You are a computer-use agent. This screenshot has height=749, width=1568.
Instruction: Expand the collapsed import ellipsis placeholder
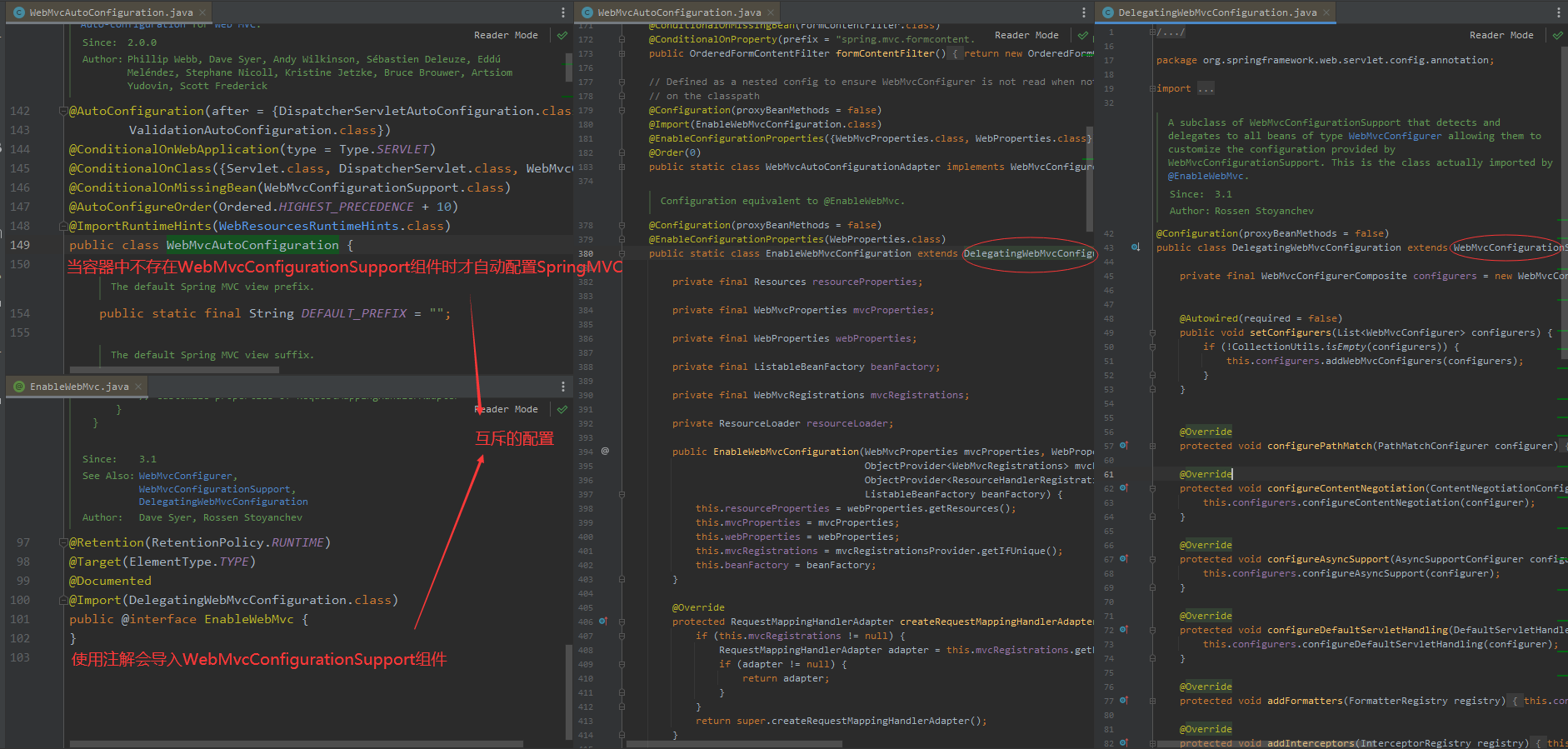pos(1206,88)
